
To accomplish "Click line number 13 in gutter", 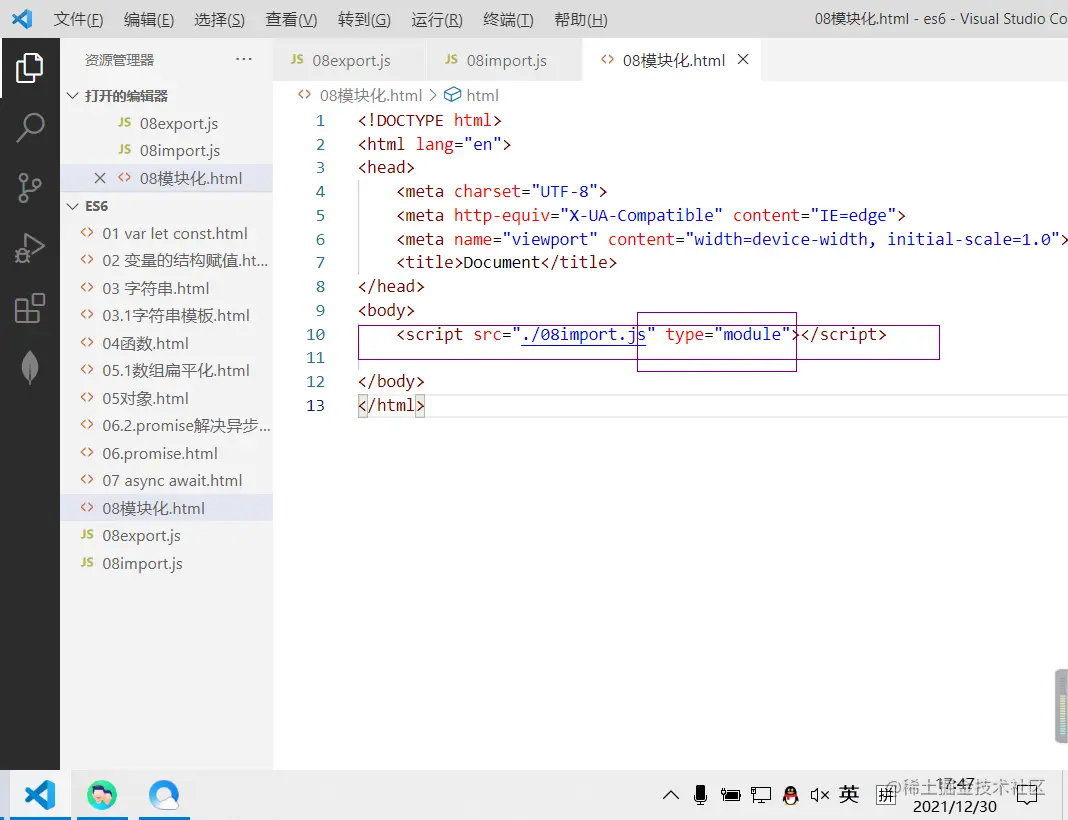I will coord(315,406).
